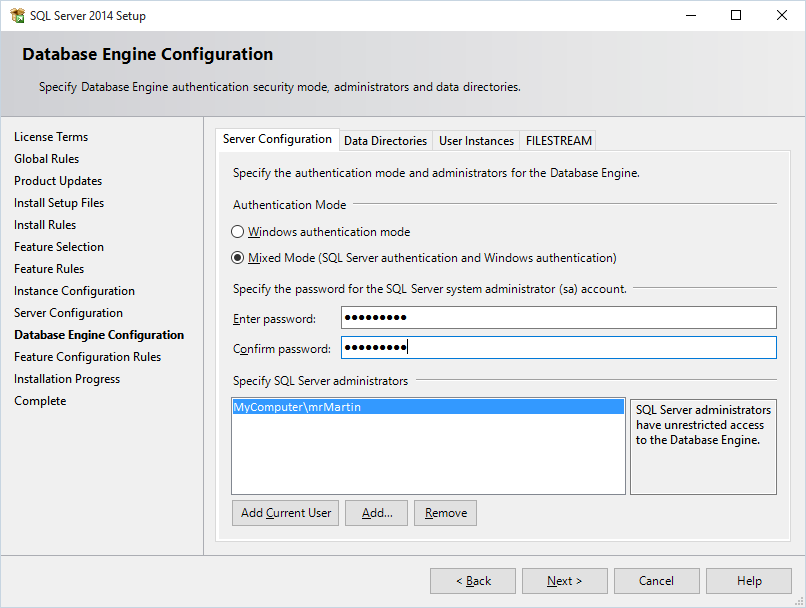Open the User Instances tab
This screenshot has width=806, height=608.
tap(476, 141)
